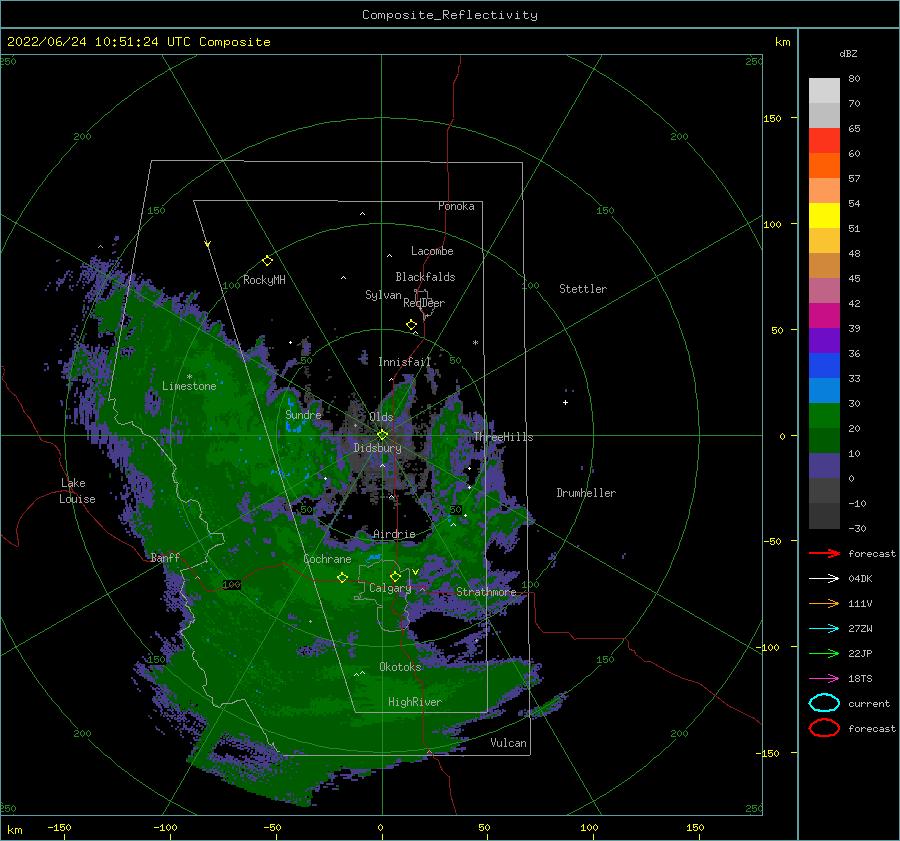Viewport: 900px width, 841px height.
Task: Select the indigo swatch between 10 and 0 dBZ
Action: 824,466
